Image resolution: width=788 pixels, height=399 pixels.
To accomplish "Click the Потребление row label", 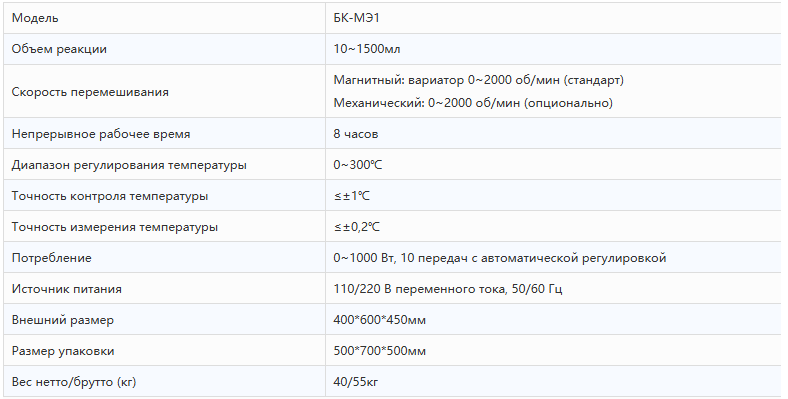I will point(51,258).
